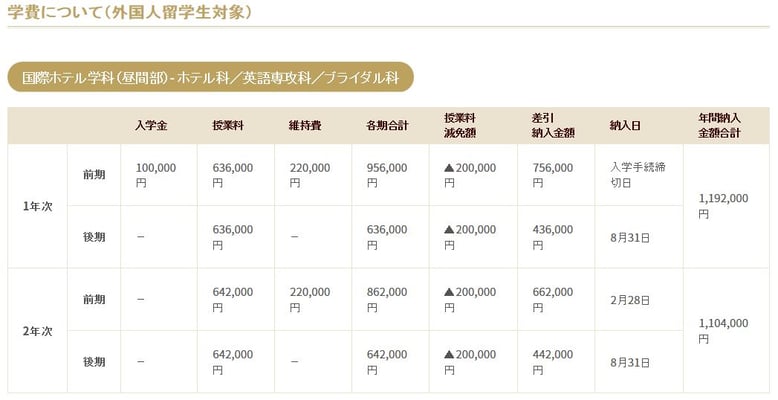
Task: Select the 1,104,000円 annual total cell
Action: (722, 331)
